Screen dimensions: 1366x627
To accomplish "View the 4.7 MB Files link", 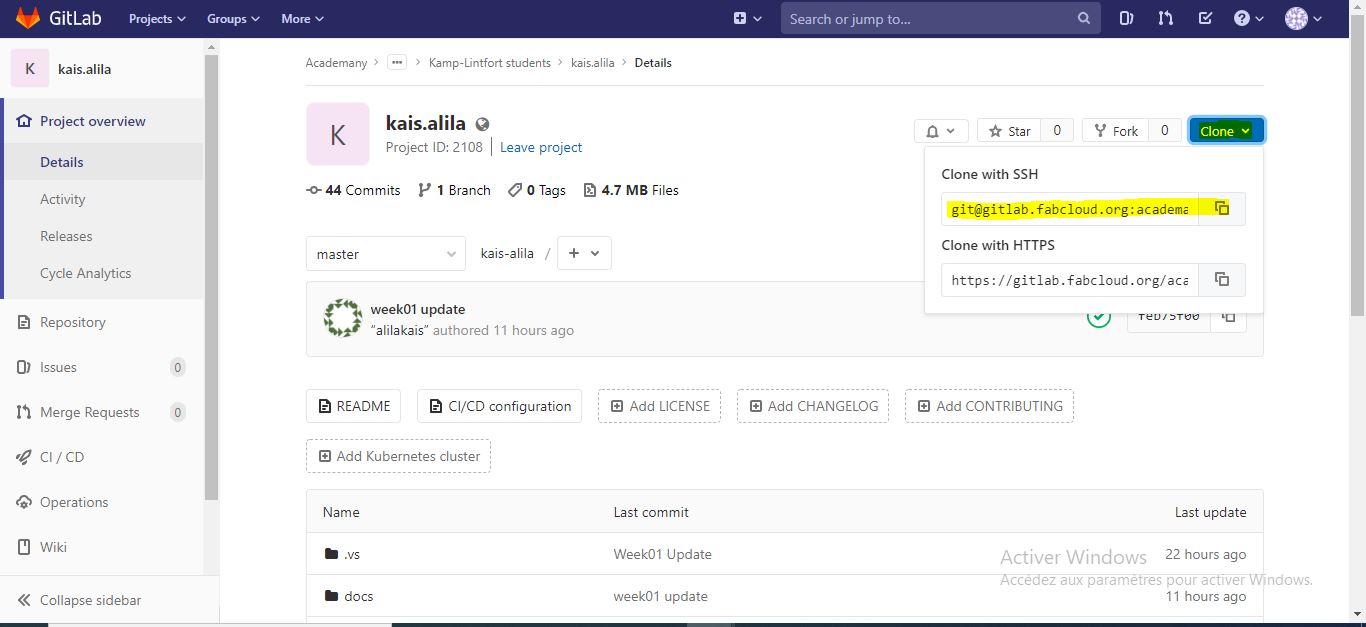I will 631,190.
